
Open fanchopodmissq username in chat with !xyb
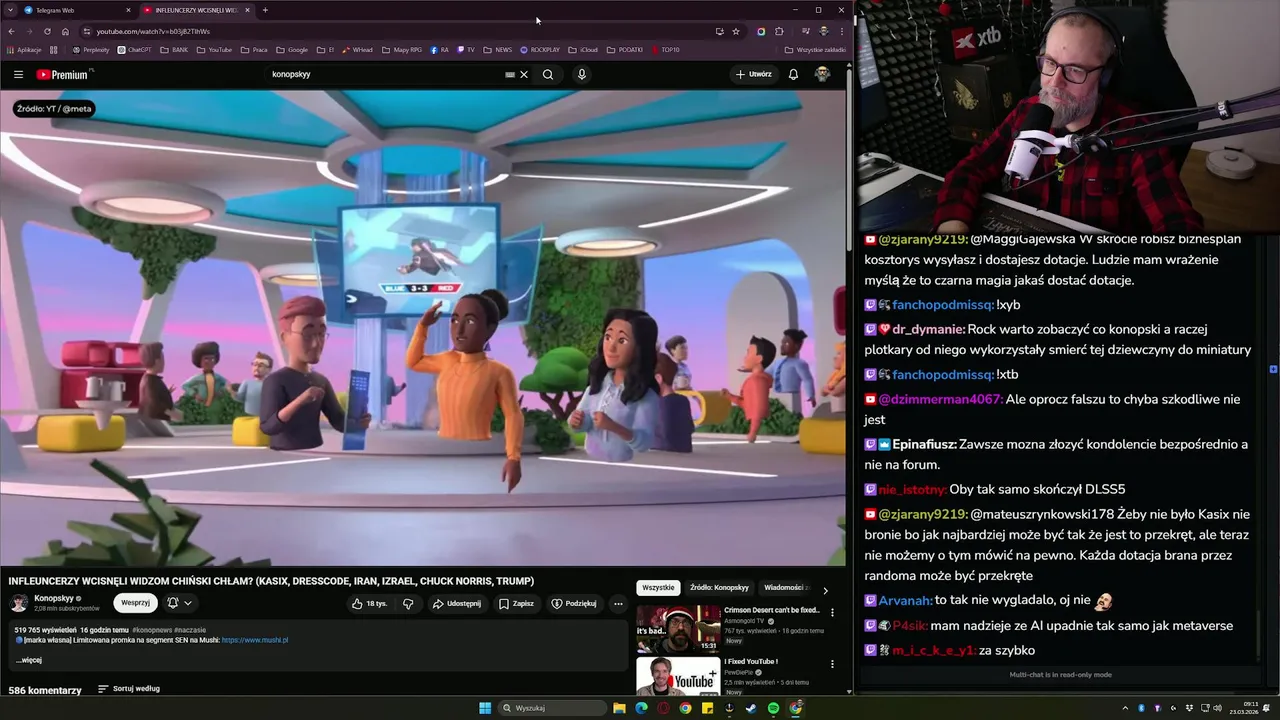(x=943, y=305)
